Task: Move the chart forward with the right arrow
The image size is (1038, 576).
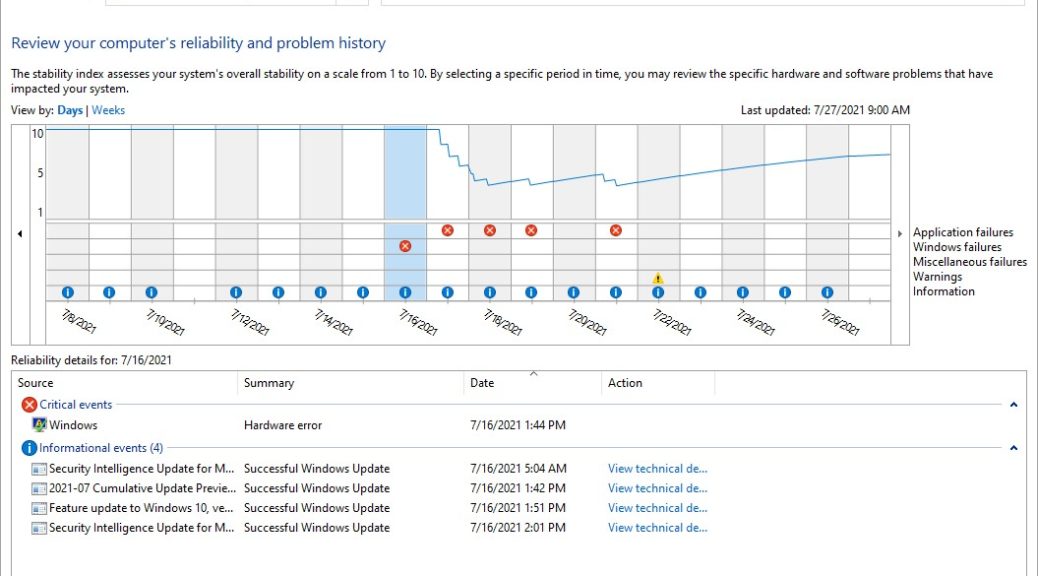Action: (900, 234)
